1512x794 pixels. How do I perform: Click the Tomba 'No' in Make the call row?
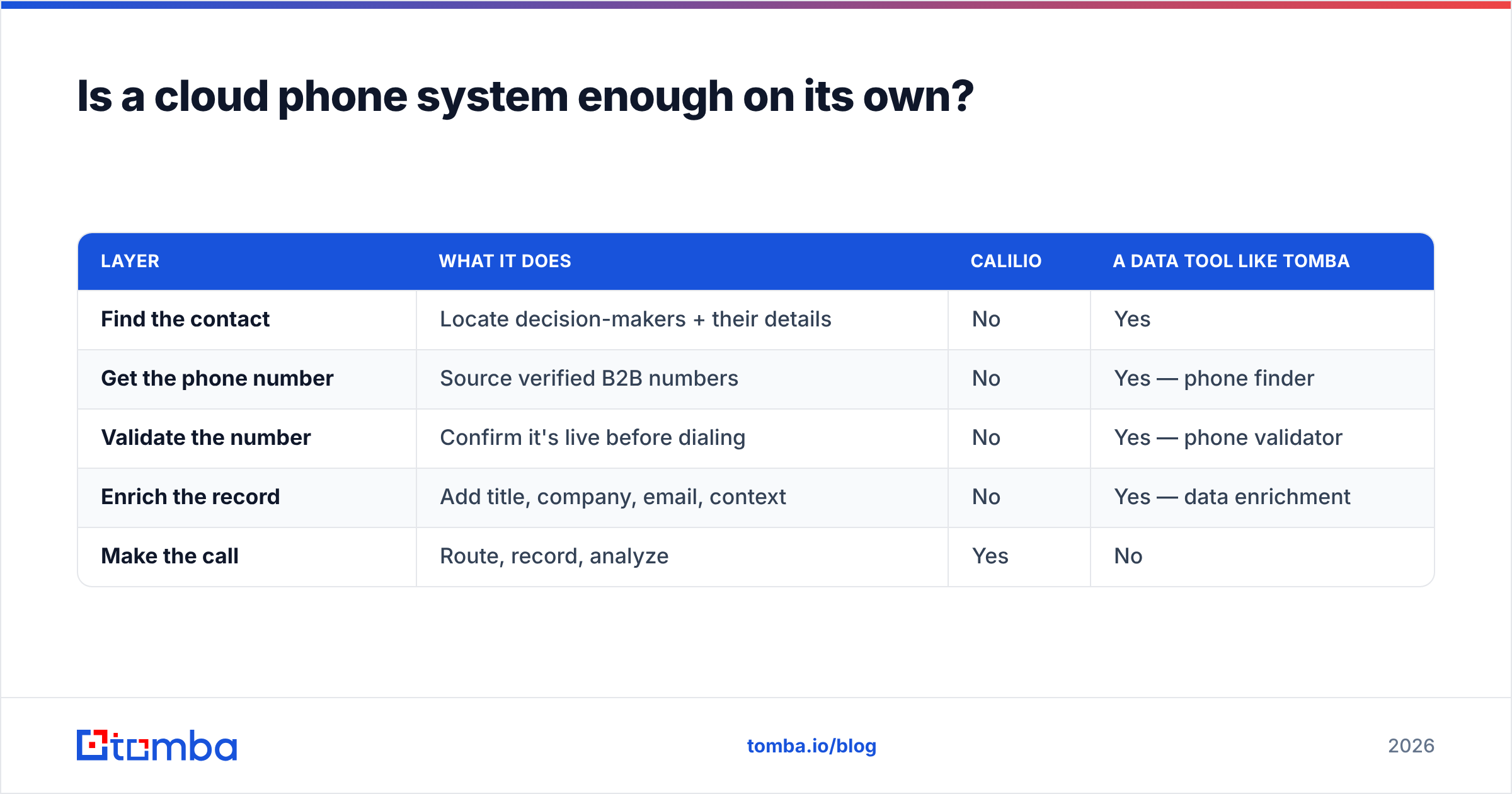(1128, 556)
